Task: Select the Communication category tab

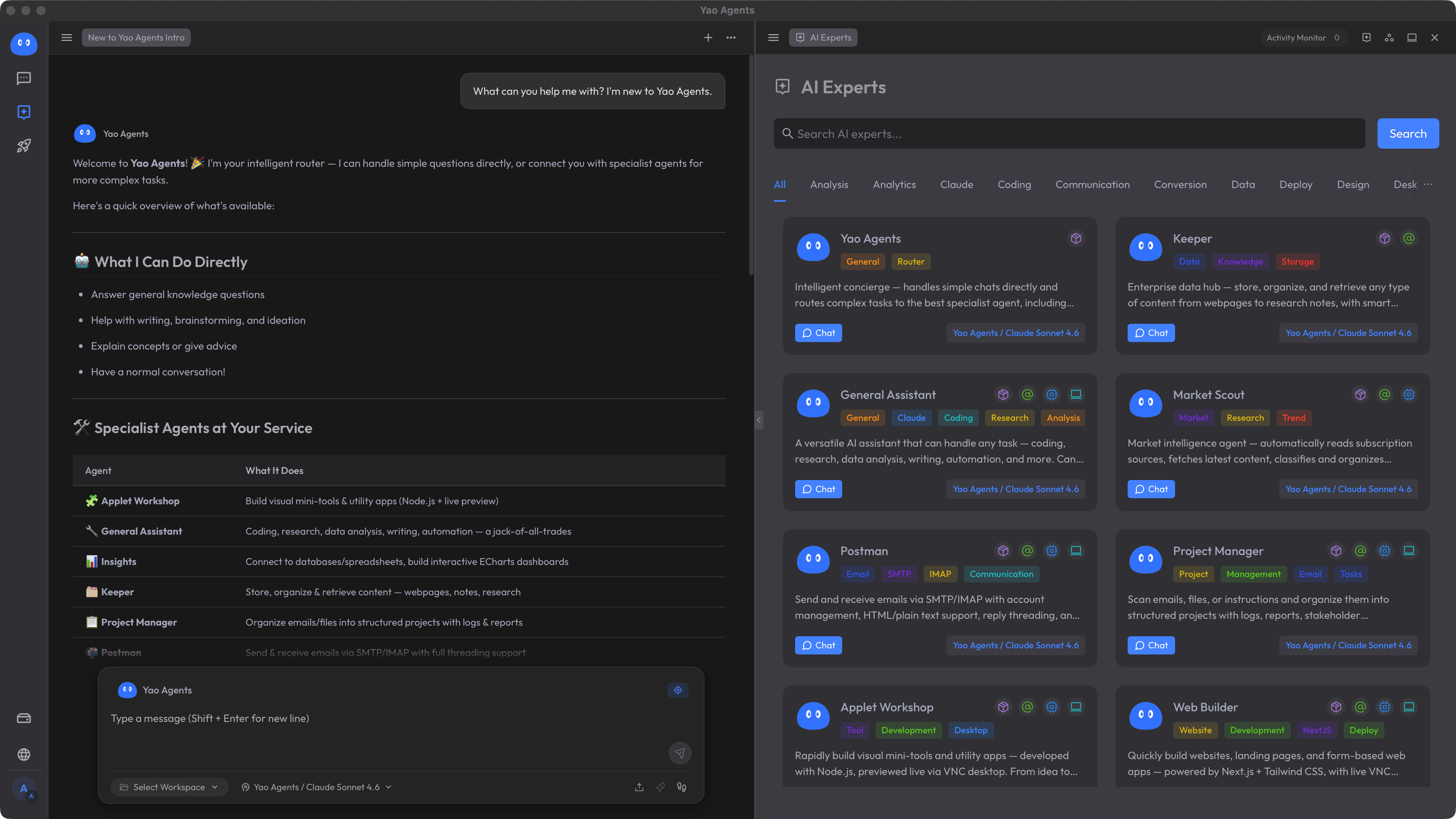Action: (x=1092, y=184)
